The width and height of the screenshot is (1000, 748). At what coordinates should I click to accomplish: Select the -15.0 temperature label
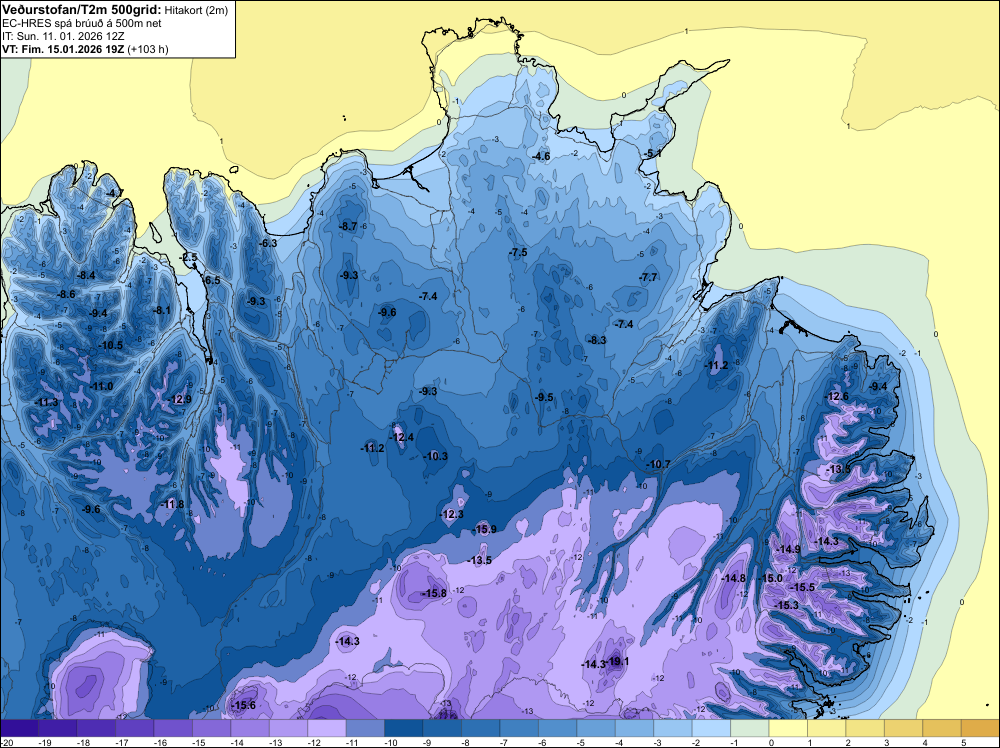tap(770, 578)
